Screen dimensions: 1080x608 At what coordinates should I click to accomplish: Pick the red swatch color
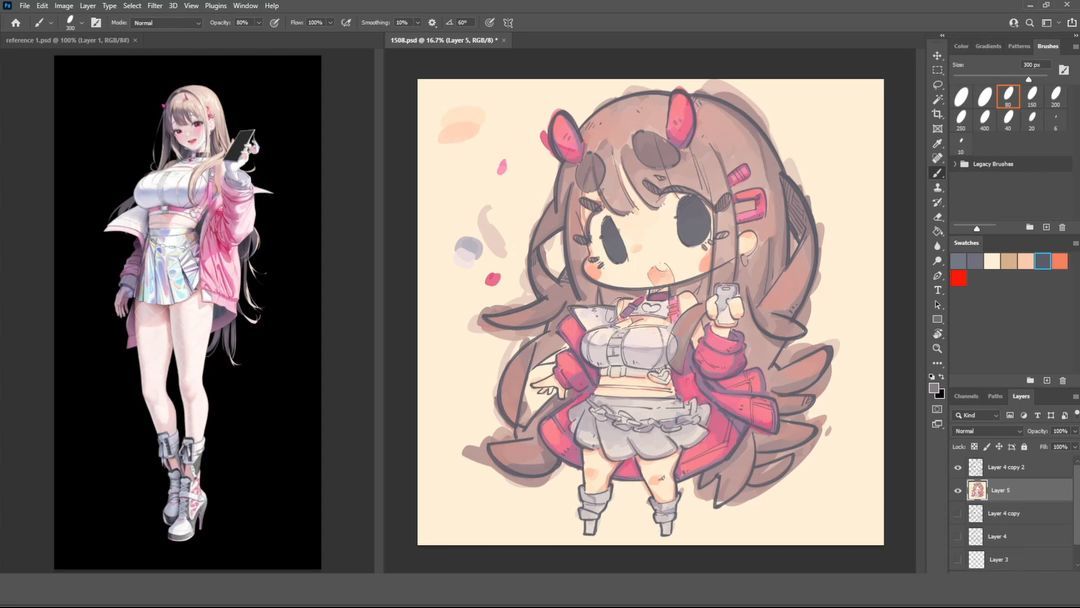pos(959,278)
